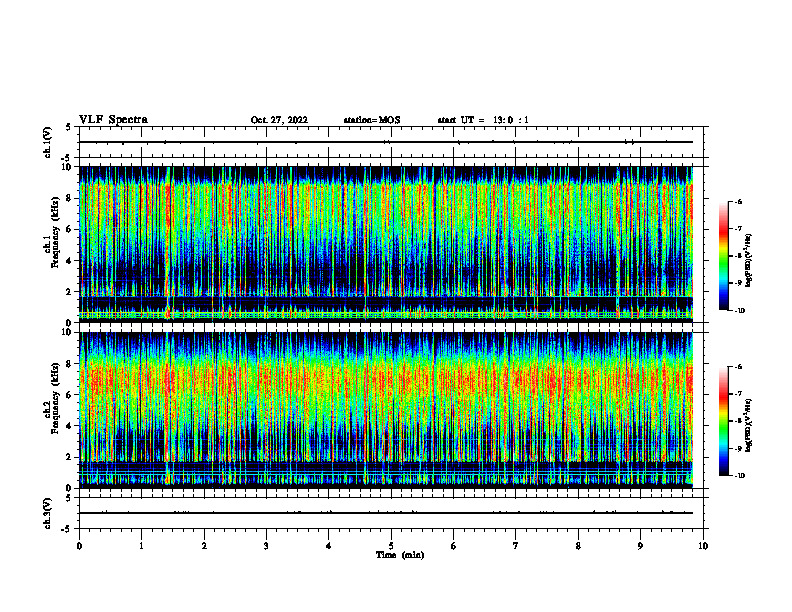Click the "Time (min)" x-axis label
This screenshot has height=612, width=792.
click(400, 555)
